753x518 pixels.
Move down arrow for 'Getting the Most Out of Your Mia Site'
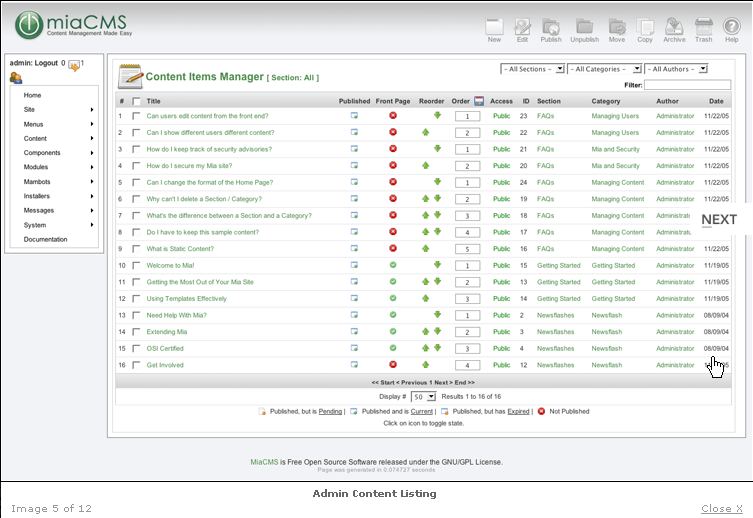437,281
